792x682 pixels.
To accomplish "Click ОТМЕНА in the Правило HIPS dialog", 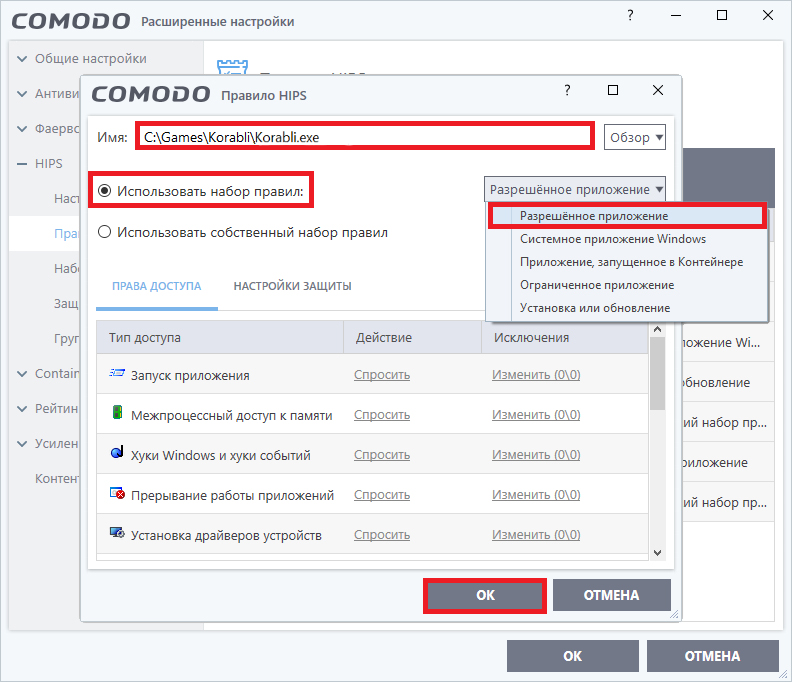I will 612,595.
